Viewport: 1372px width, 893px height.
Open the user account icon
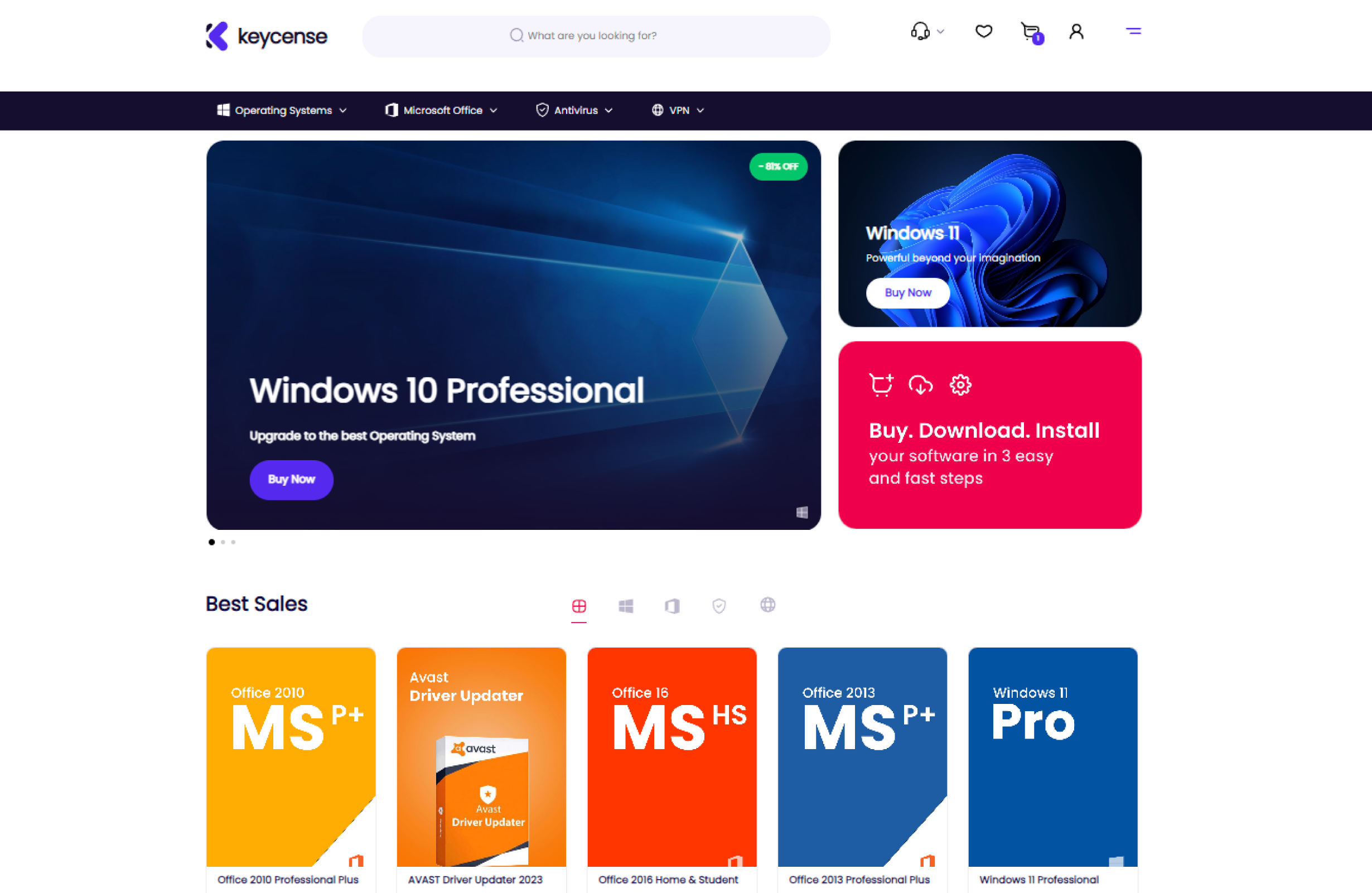coord(1076,31)
